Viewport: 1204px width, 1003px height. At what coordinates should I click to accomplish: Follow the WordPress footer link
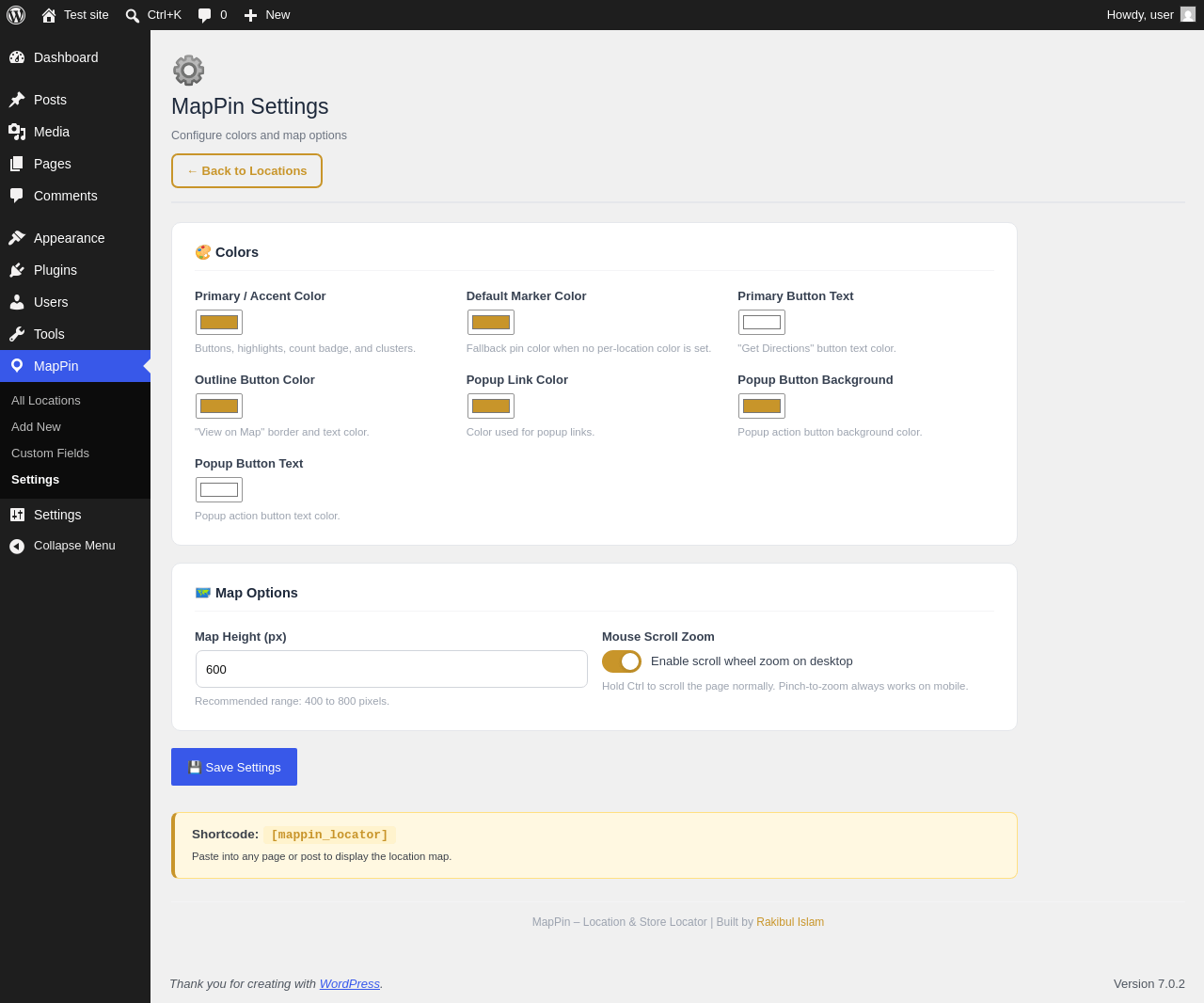(x=350, y=984)
